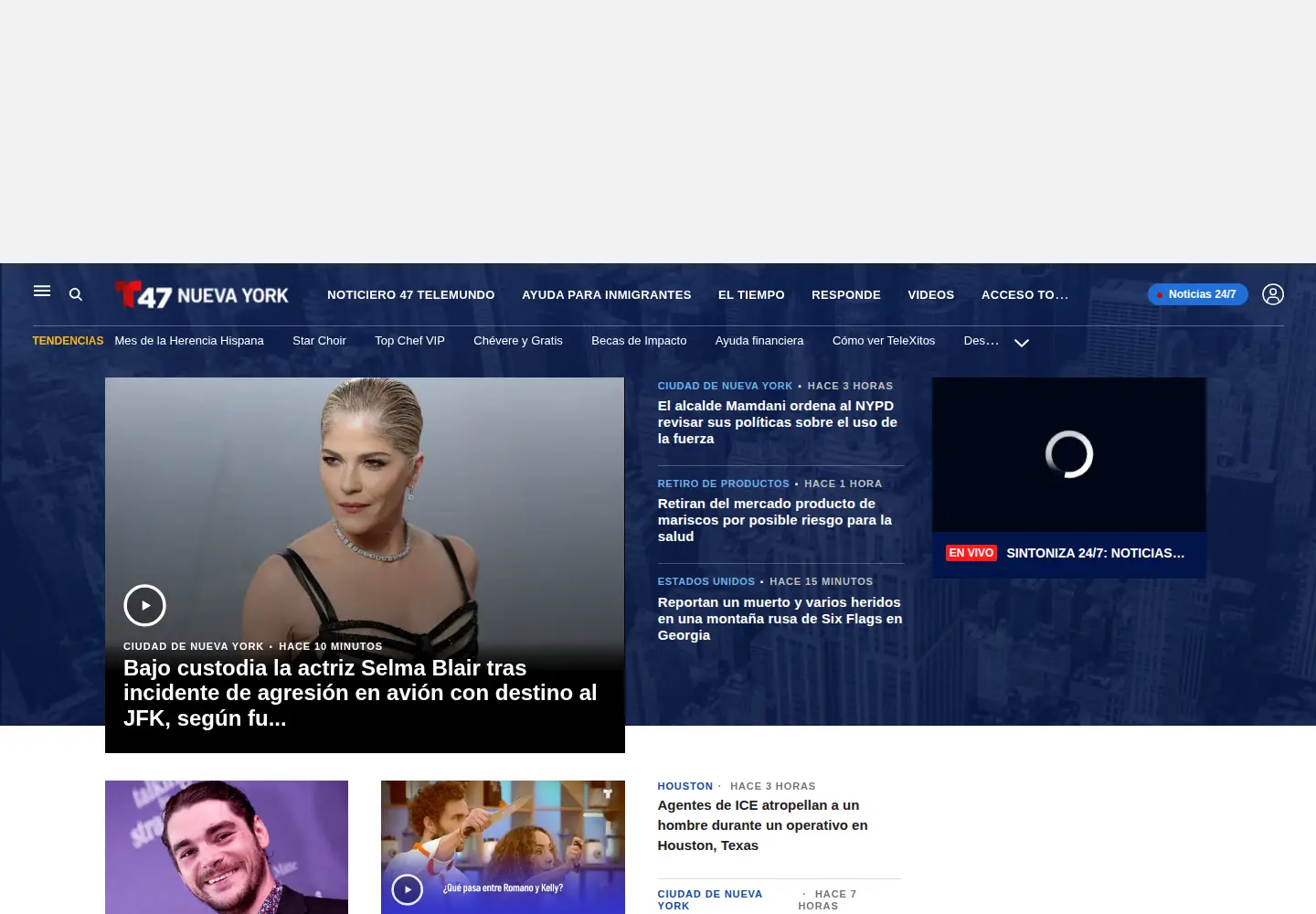Open the Videos section
The height and width of the screenshot is (914, 1316).
931,294
